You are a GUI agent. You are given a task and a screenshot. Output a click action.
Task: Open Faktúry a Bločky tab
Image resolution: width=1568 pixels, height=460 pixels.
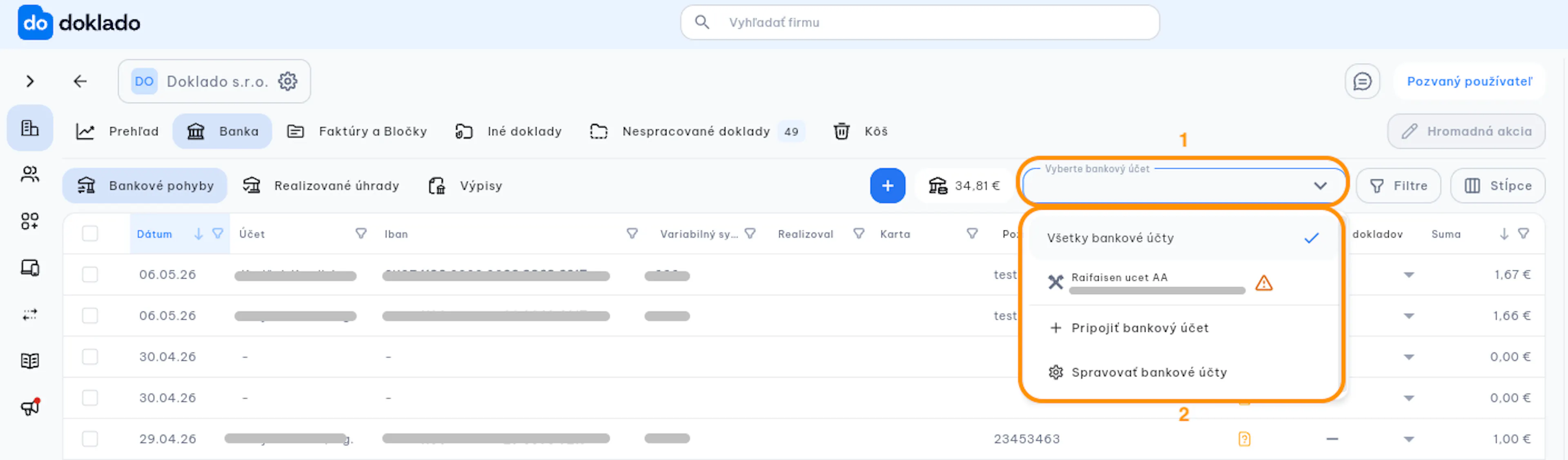pyautogui.click(x=357, y=131)
